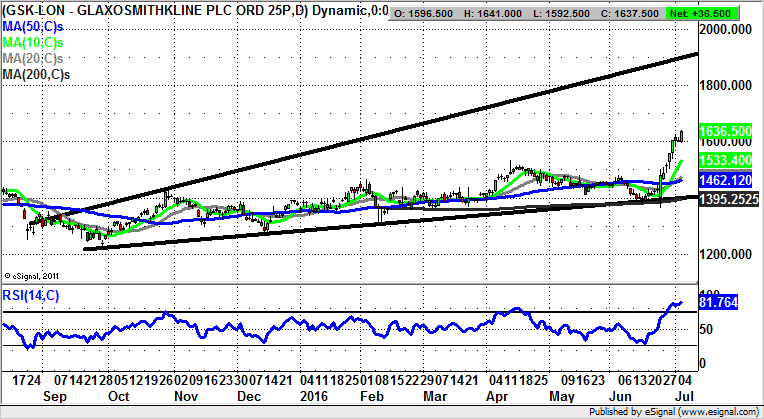
Task: Click the blue 1462.120 price tag
Action: (x=726, y=180)
